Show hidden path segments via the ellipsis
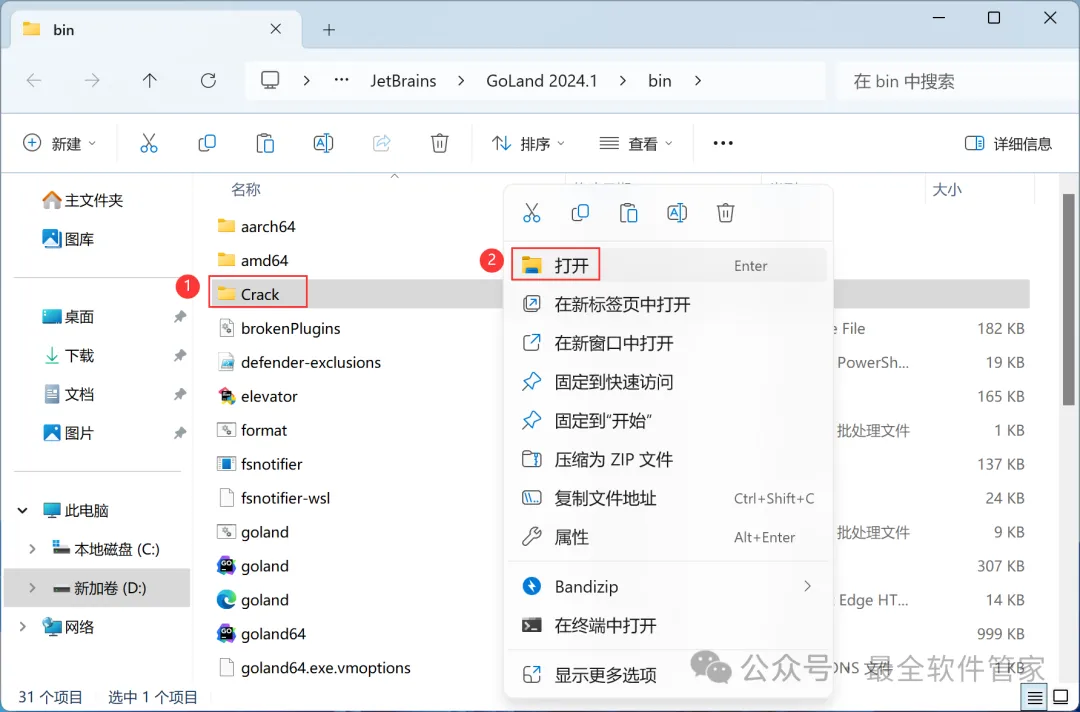 (342, 81)
